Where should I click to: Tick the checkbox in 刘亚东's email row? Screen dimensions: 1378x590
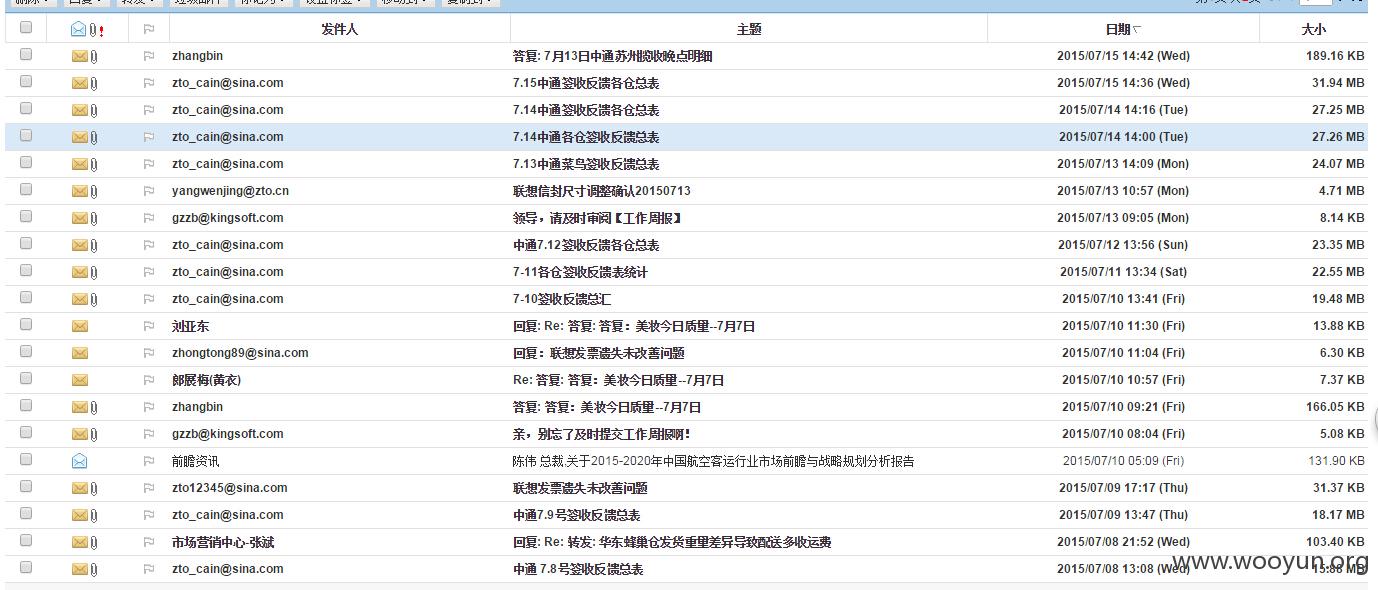click(26, 325)
